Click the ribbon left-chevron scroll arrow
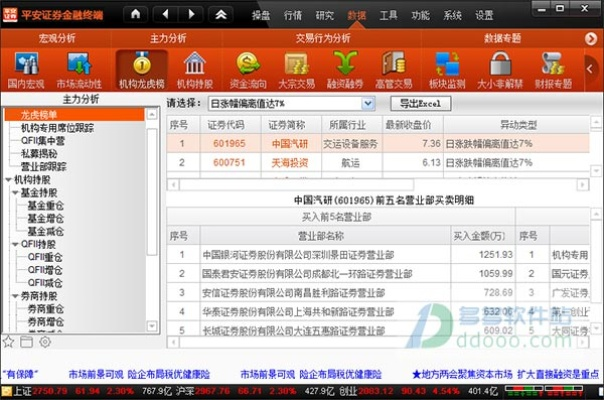 [x=591, y=69]
